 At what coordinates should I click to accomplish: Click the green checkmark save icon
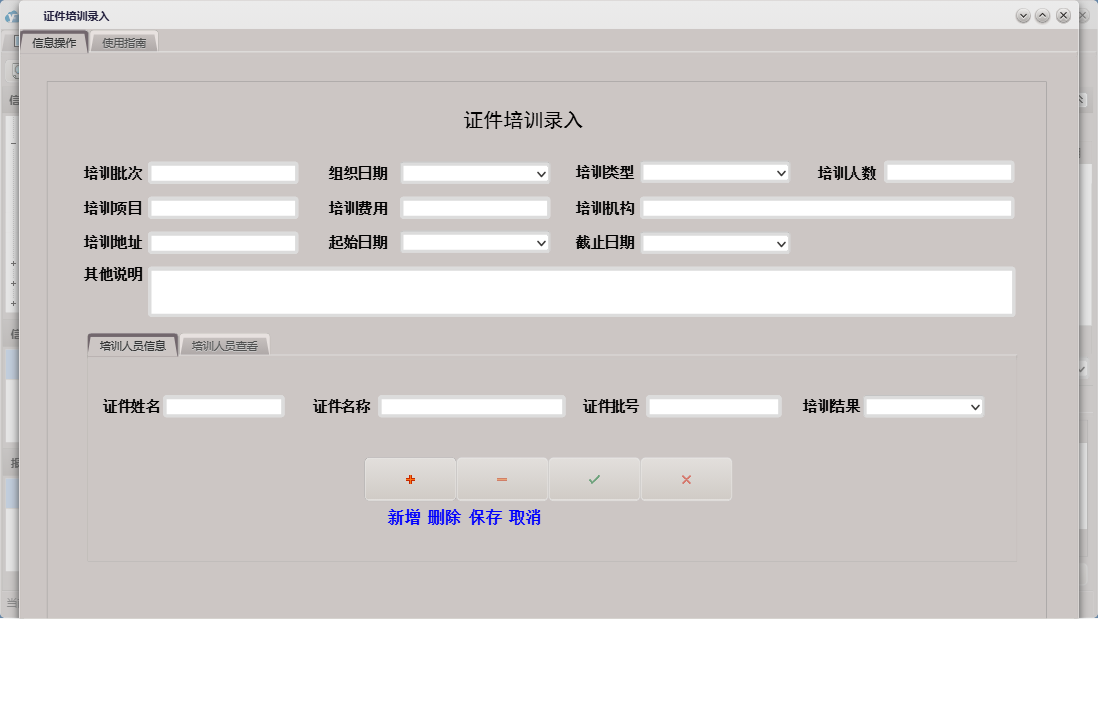pyautogui.click(x=595, y=479)
